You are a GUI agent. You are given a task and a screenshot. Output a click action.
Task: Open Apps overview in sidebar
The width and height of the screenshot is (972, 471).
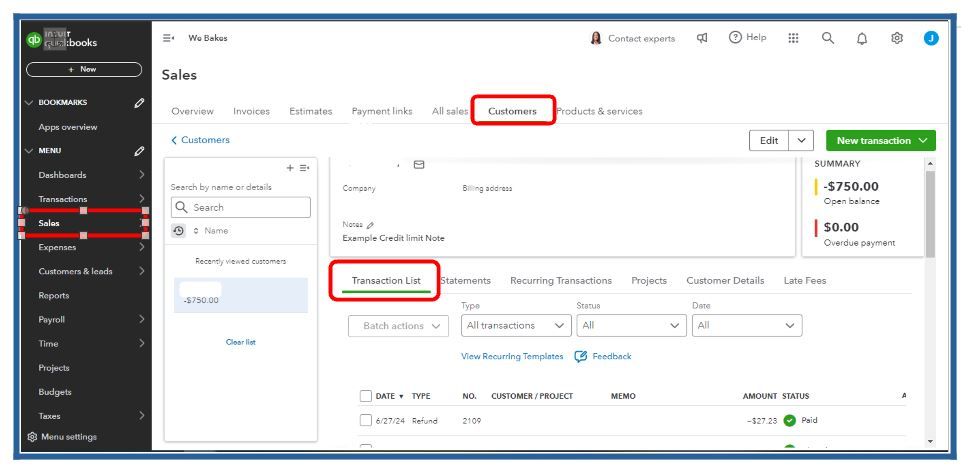[x=68, y=127]
